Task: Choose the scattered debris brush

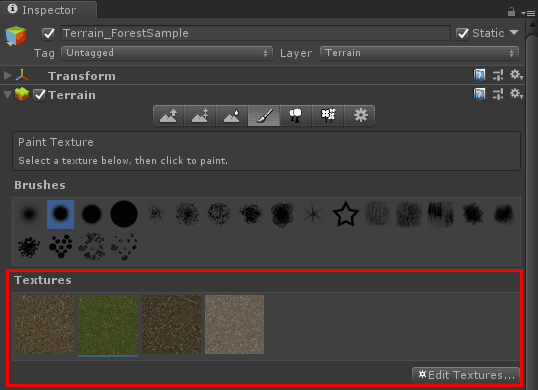Action: point(92,246)
